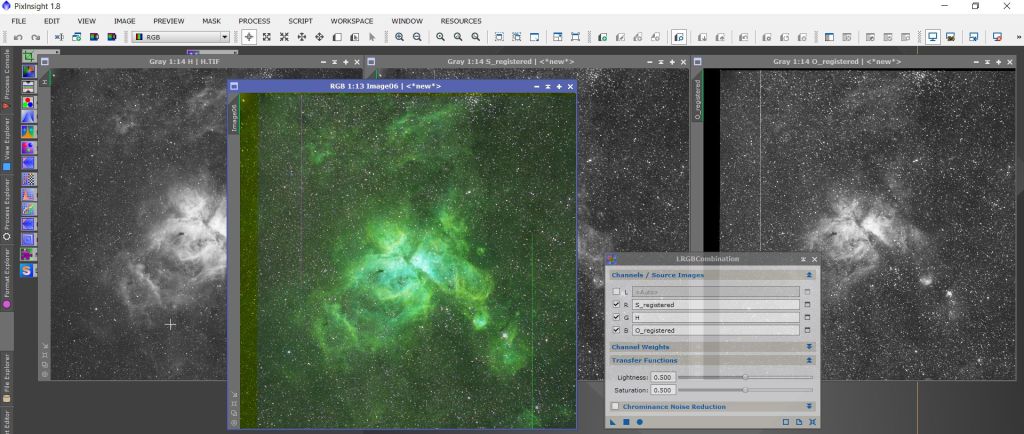Open the Process Explorer side tab
1024x434 pixels.
click(6, 205)
